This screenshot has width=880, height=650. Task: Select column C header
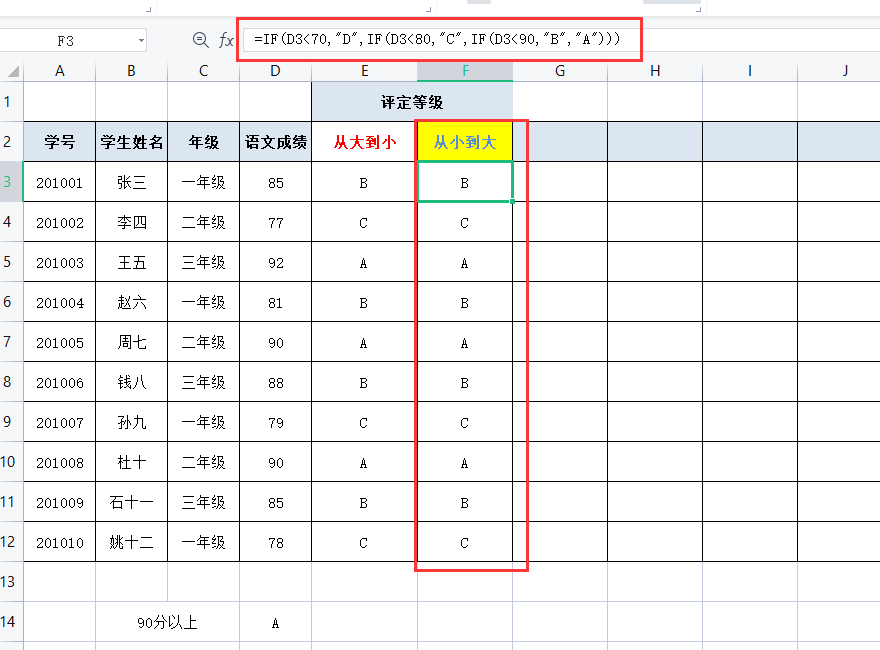coord(203,71)
